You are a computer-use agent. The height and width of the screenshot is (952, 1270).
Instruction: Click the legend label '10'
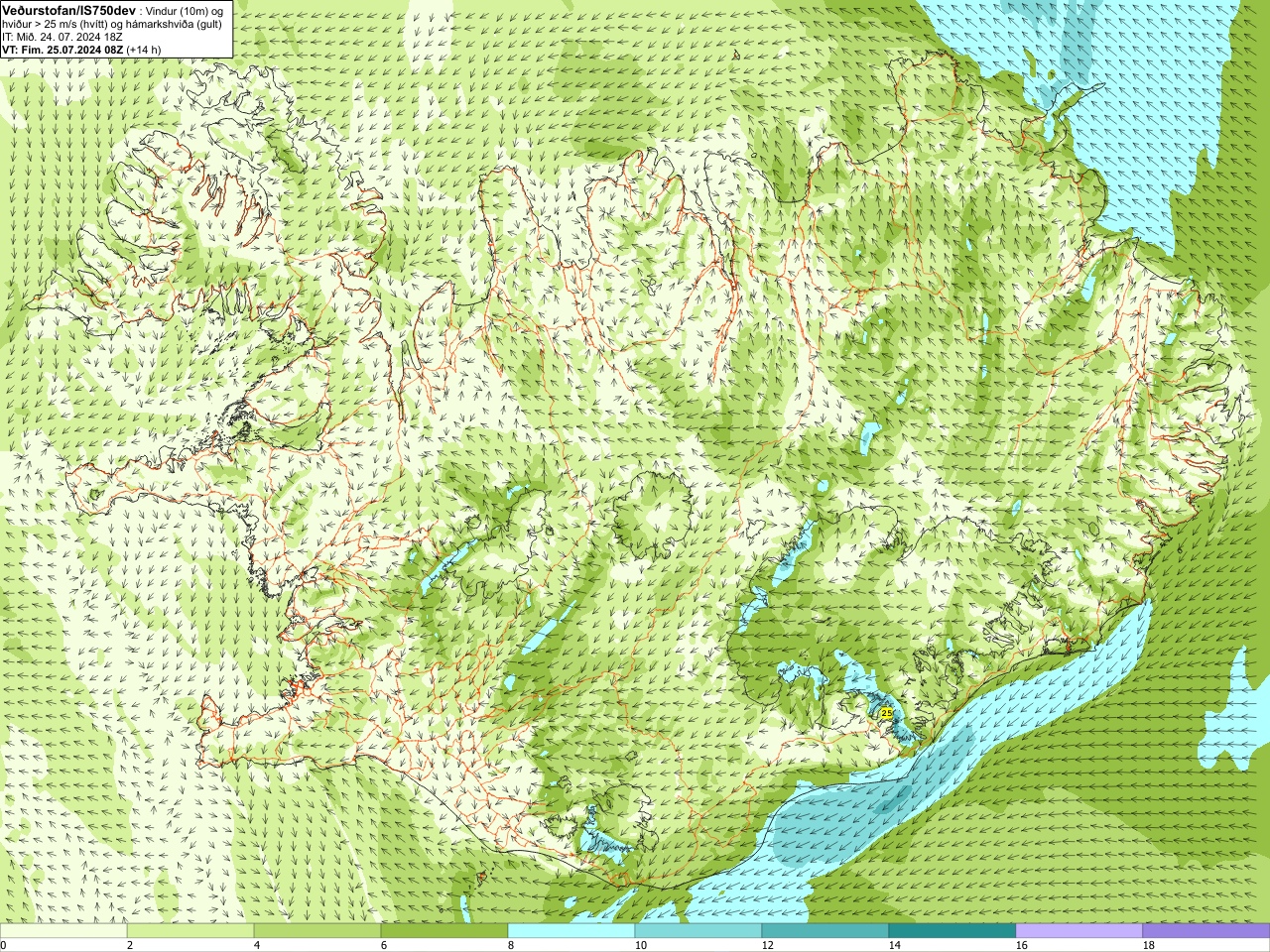point(641,945)
